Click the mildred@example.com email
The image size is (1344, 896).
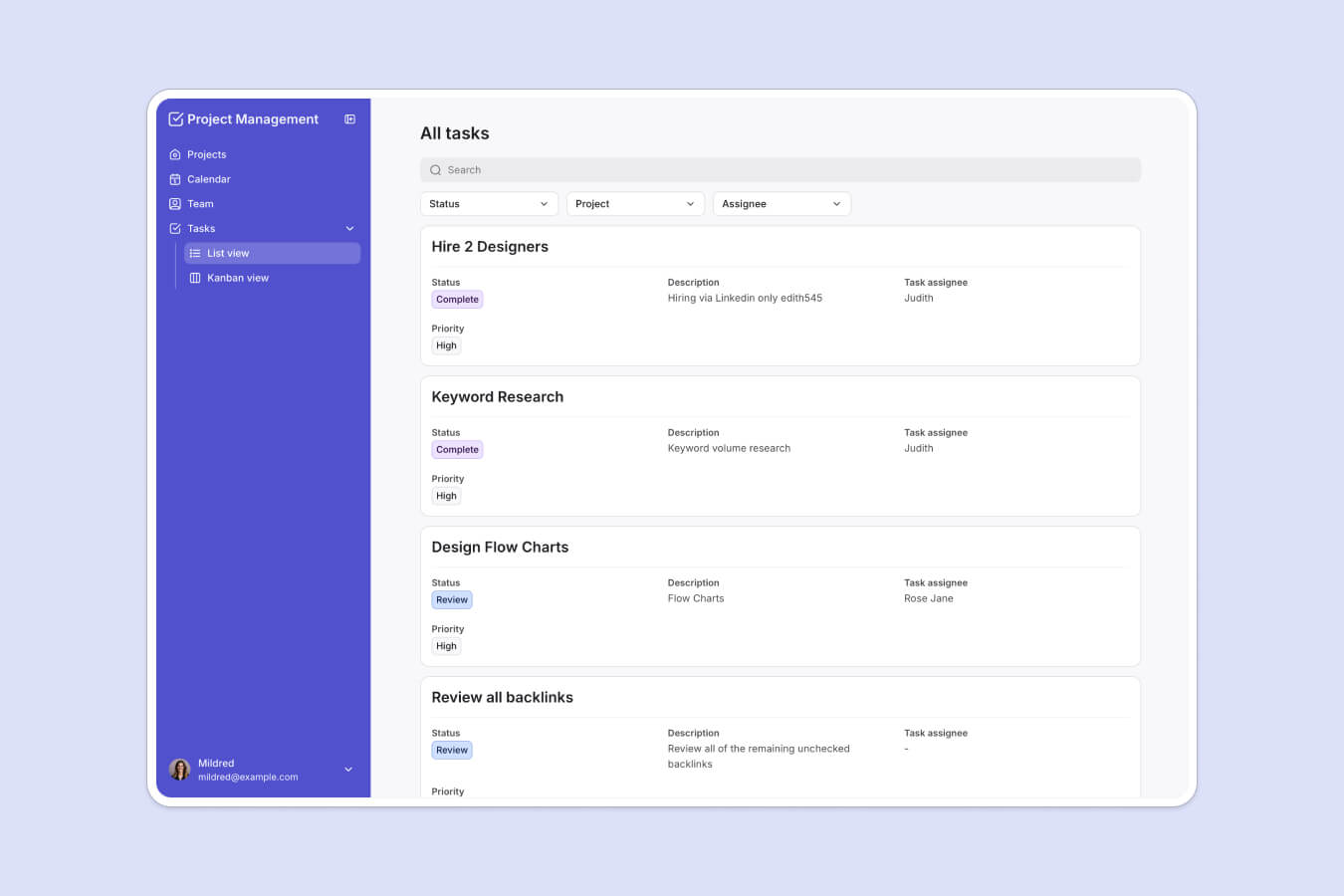pos(248,778)
